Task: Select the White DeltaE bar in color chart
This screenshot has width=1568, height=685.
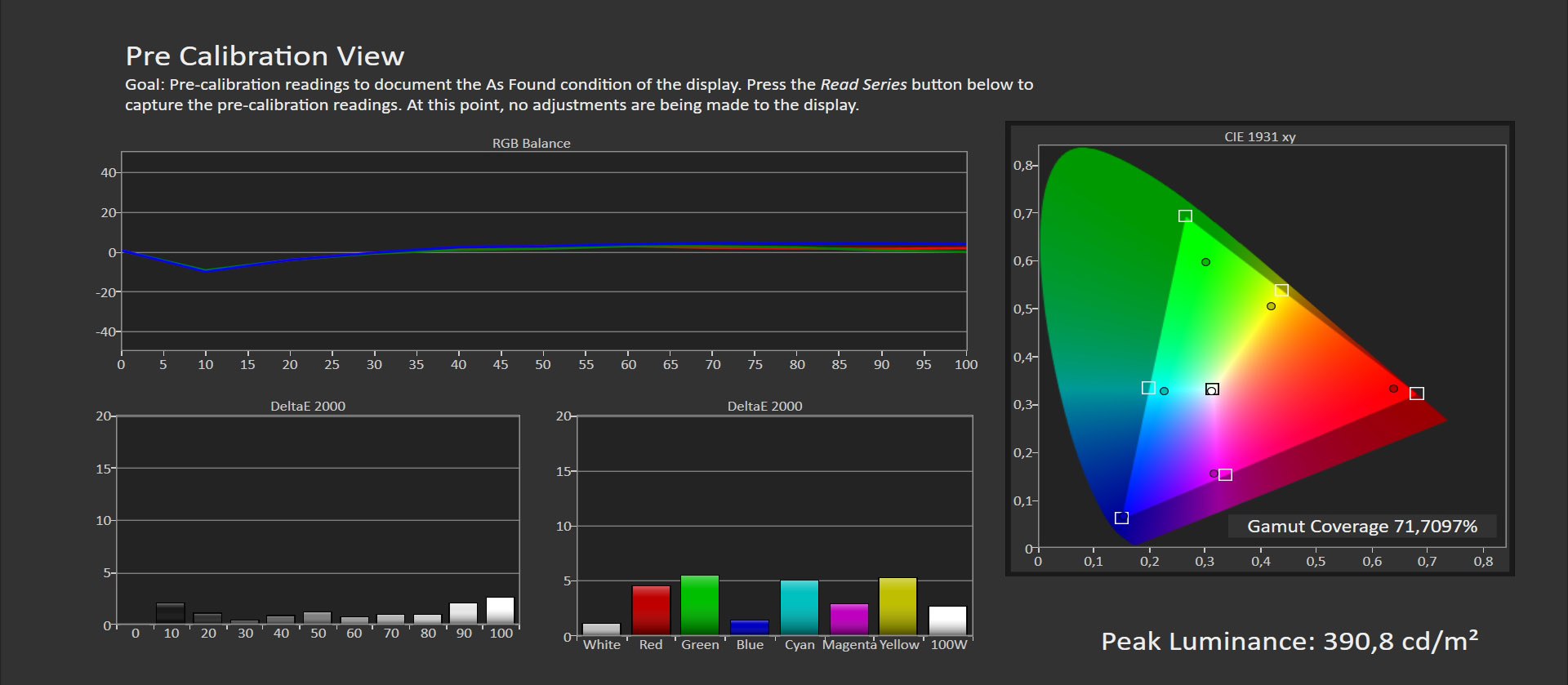Action: click(x=602, y=629)
